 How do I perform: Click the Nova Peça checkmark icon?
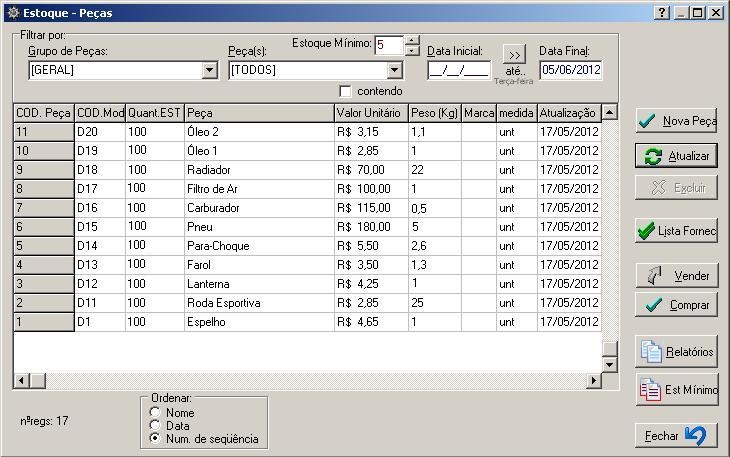click(x=649, y=122)
